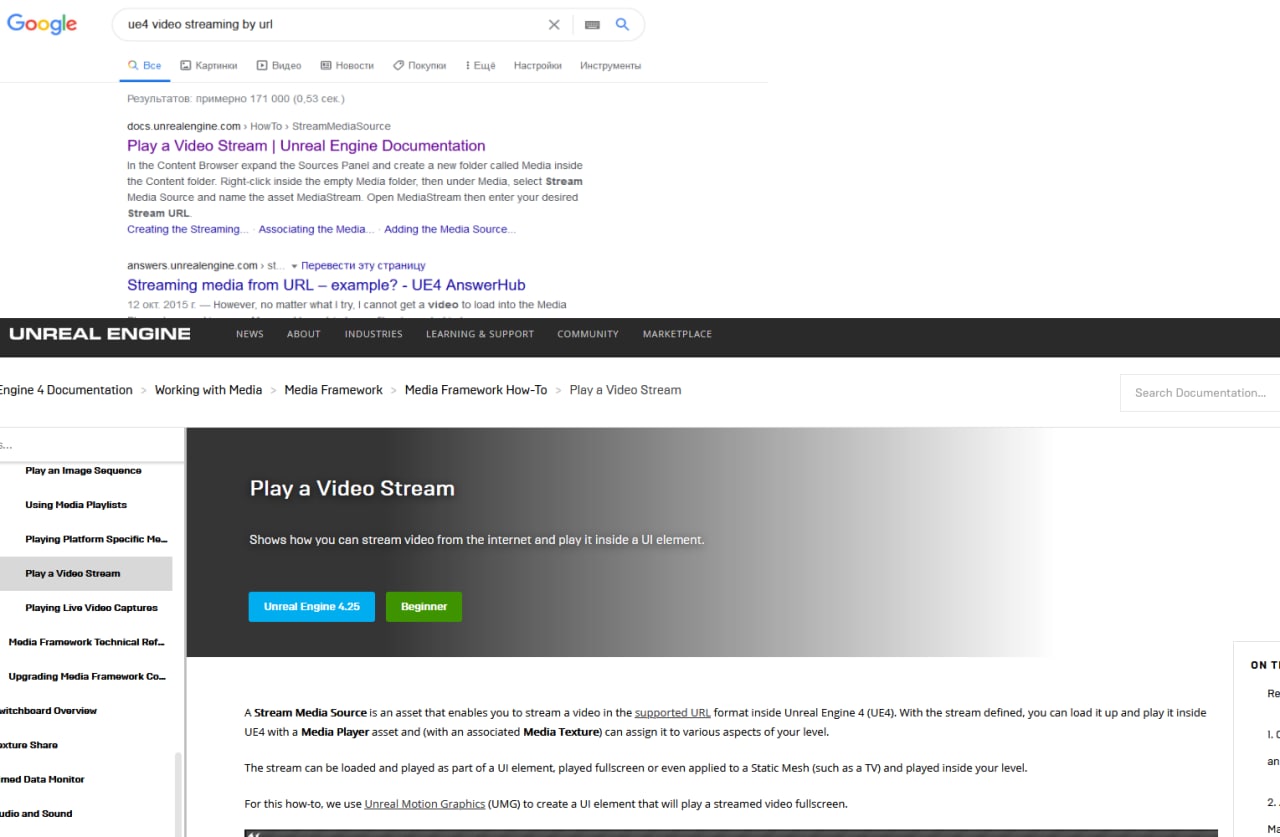Open Playing Live Video Captures sidebar item
This screenshot has width=1280, height=837.
point(92,608)
